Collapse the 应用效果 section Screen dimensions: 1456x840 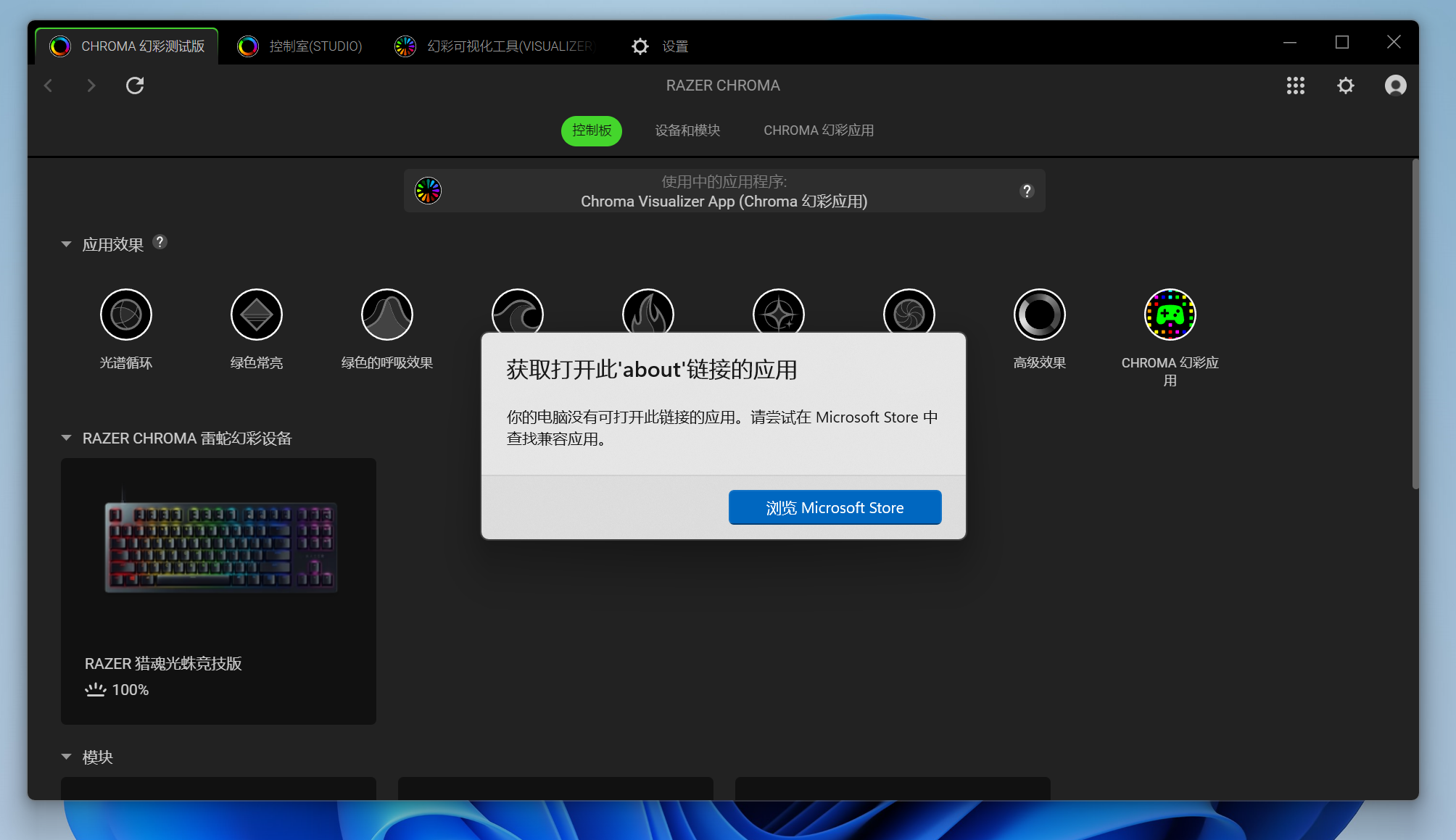(66, 244)
